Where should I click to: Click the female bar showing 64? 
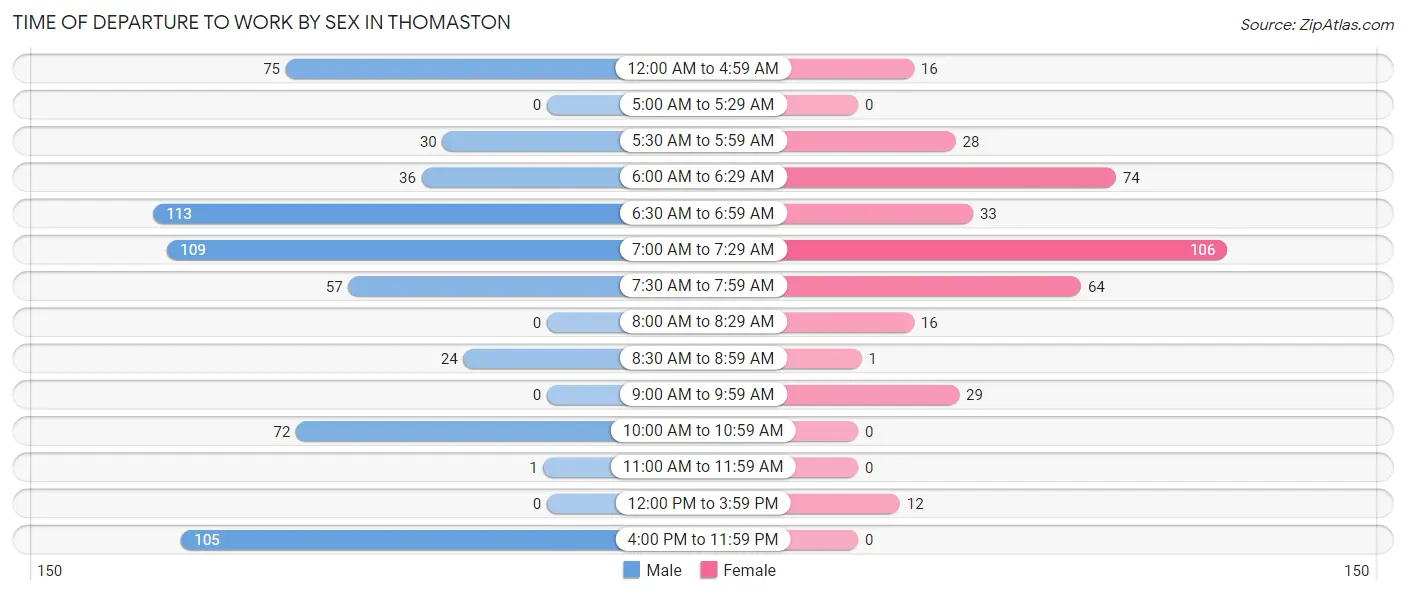coord(933,286)
